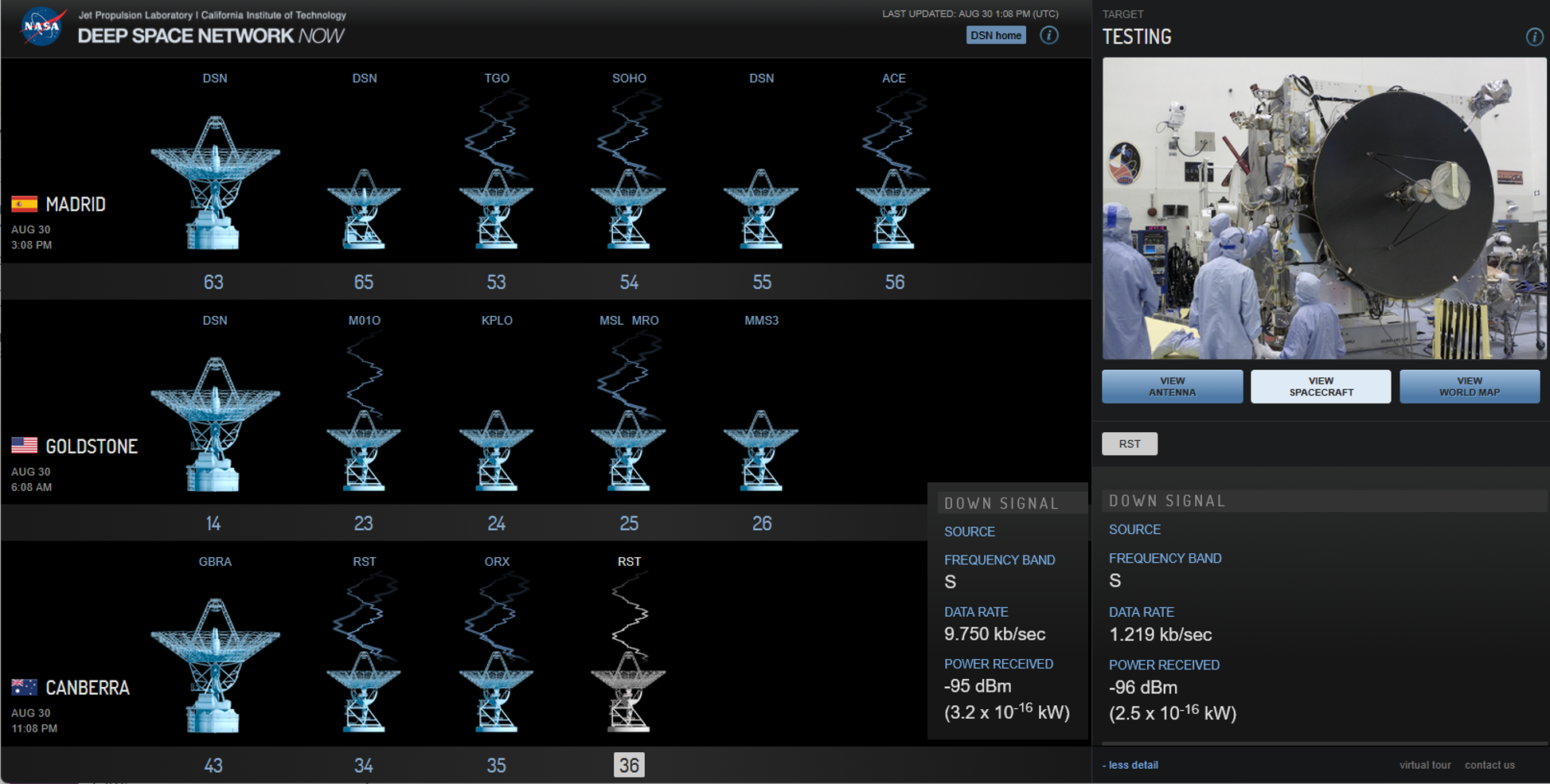Viewport: 1550px width, 784px height.
Task: Click the Australia flag next to Canberra
Action: tap(24, 687)
